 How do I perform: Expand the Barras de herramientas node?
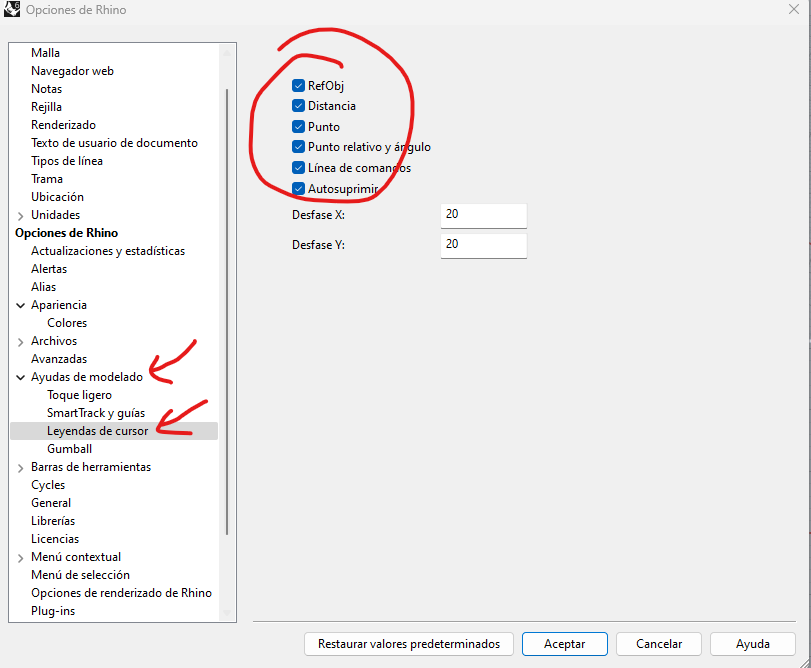click(x=21, y=468)
